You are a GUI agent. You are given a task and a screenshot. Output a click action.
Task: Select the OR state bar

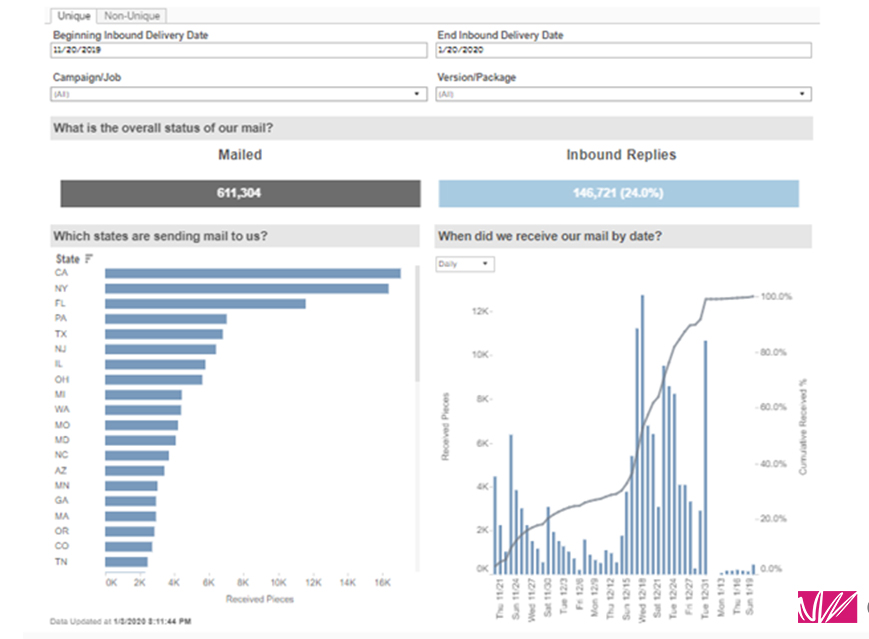[130, 531]
